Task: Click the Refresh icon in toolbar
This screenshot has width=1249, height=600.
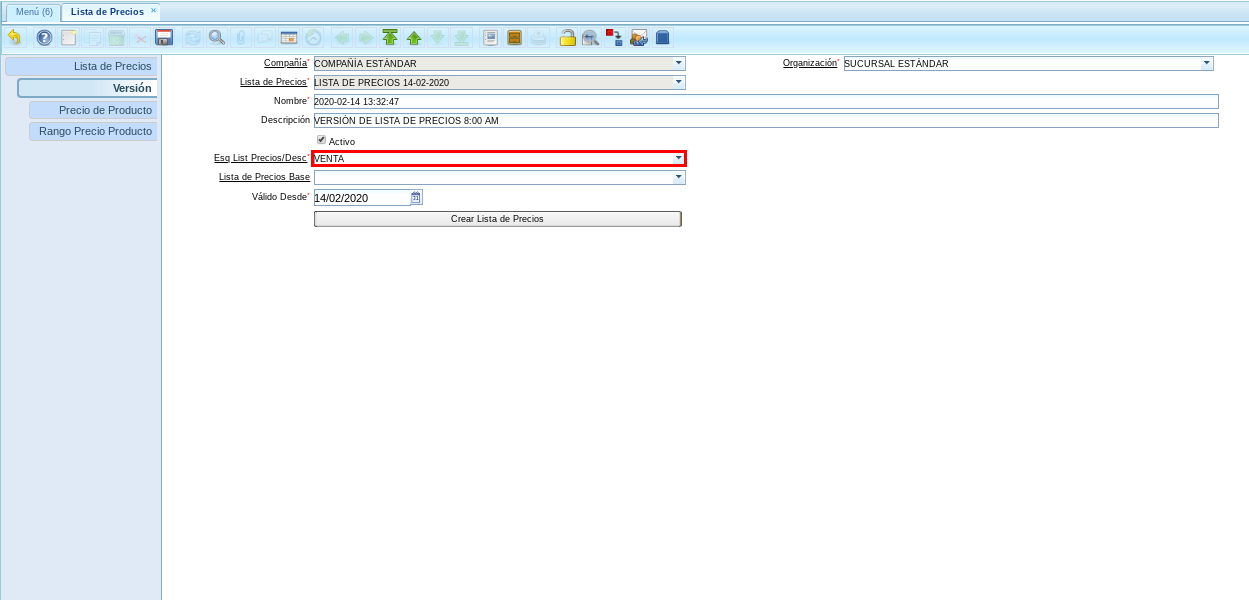Action: 193,38
